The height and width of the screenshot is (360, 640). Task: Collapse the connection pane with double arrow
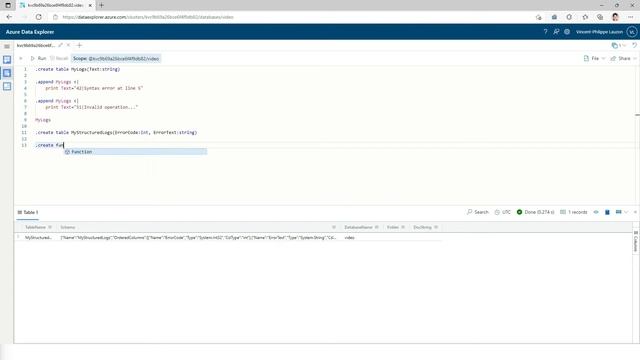(21, 58)
